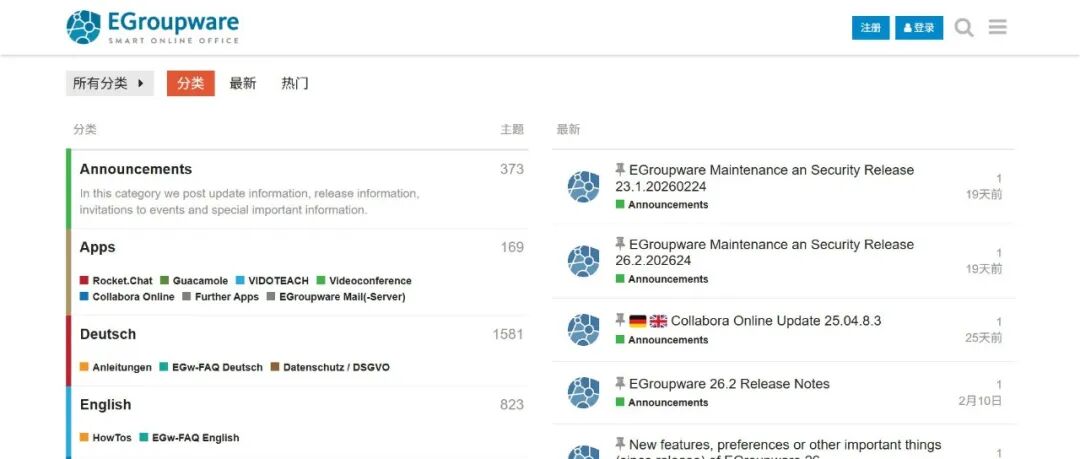Screen dimensions: 1080x459
Task: Open the search magnifier icon
Action: click(x=964, y=28)
